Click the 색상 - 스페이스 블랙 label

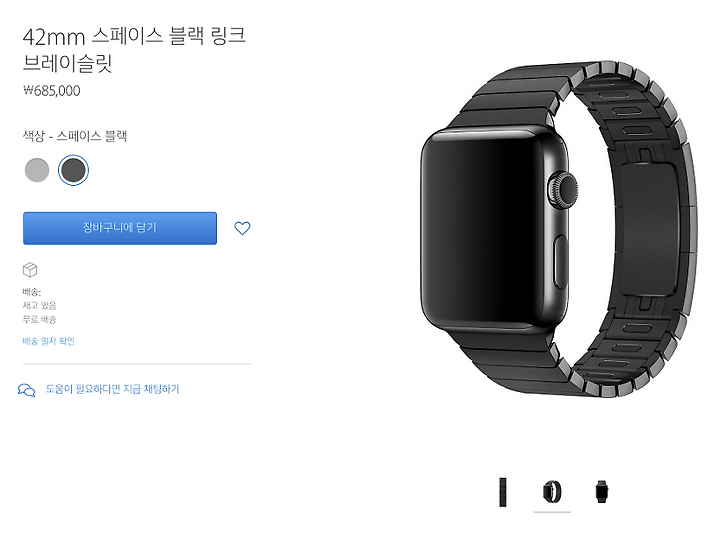74,136
